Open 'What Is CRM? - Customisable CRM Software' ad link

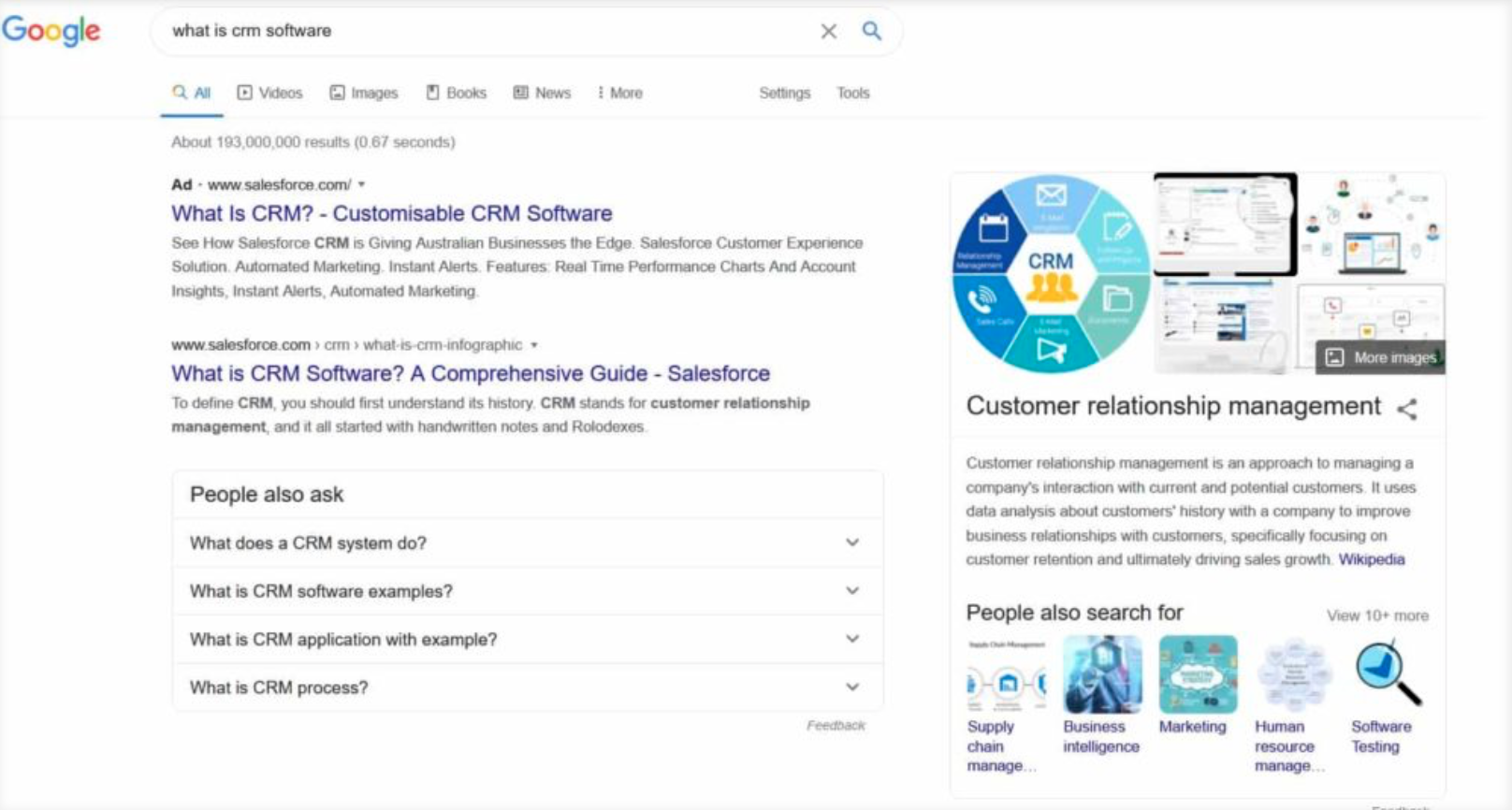click(x=391, y=213)
